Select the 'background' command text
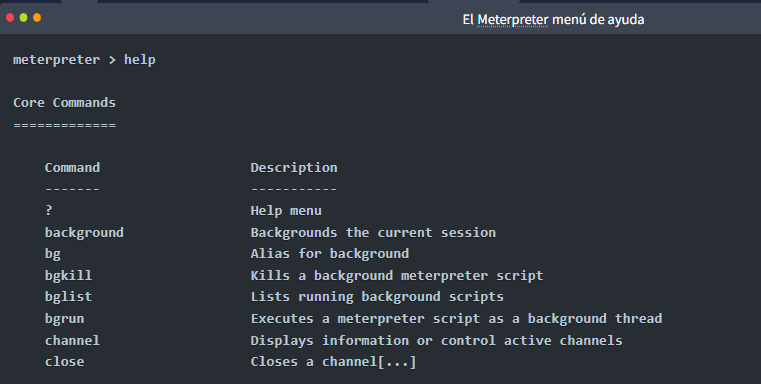The image size is (761, 384). pos(84,233)
